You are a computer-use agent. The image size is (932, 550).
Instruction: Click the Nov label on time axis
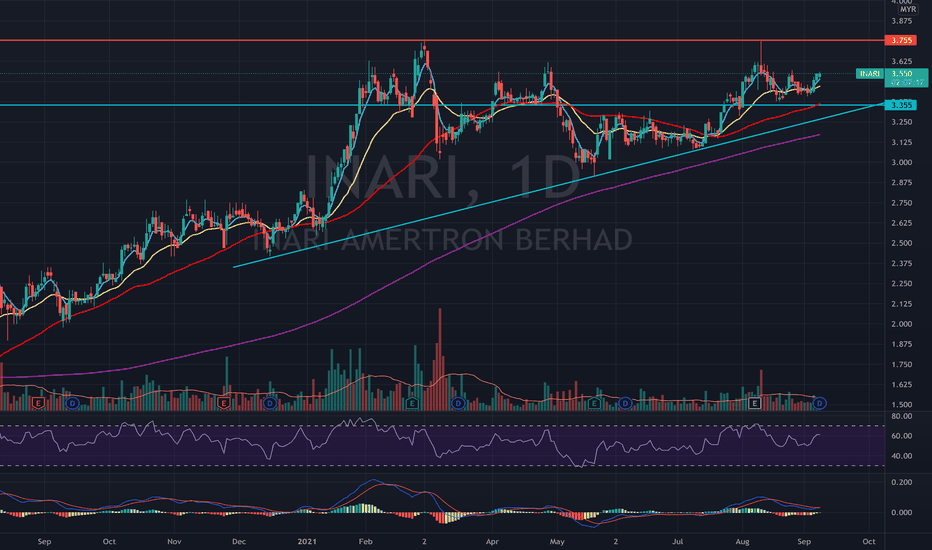[x=174, y=542]
